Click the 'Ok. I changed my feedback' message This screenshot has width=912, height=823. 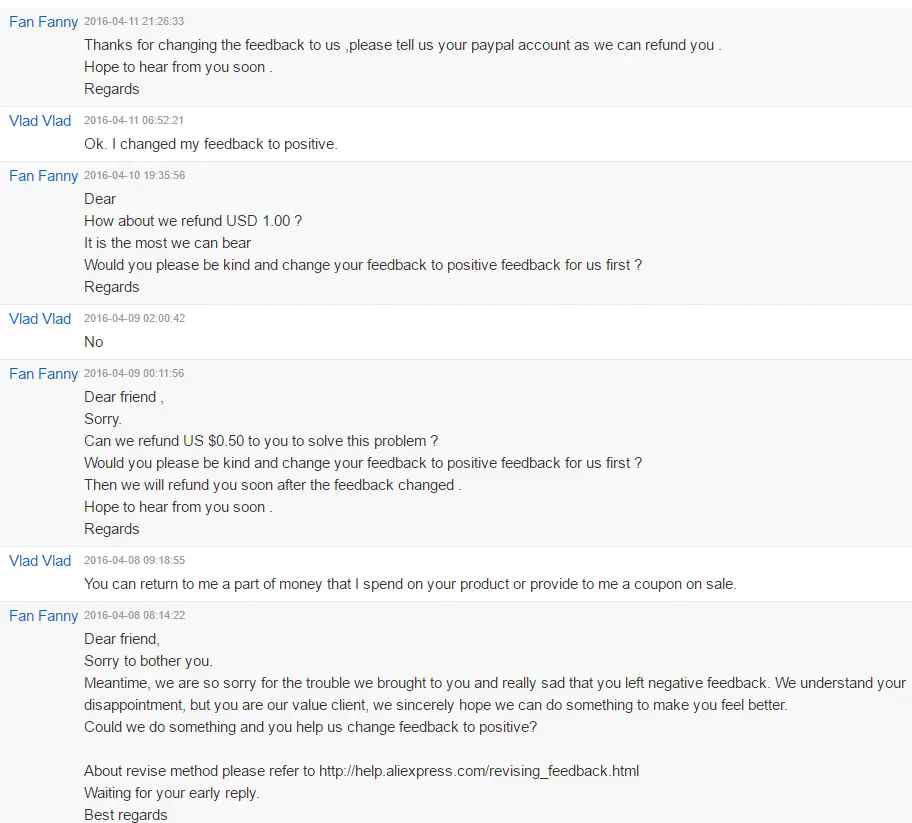point(211,144)
